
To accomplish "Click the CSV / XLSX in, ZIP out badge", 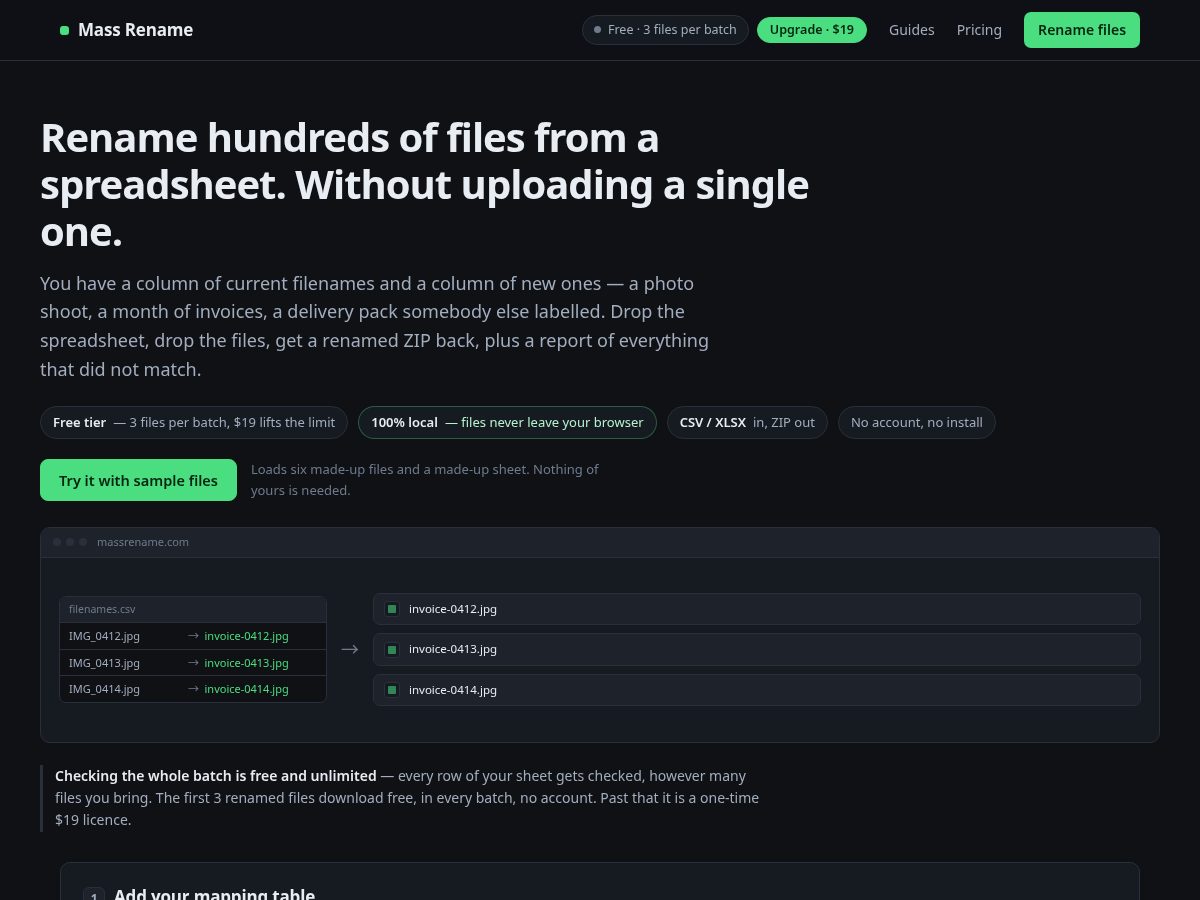I will 747,422.
